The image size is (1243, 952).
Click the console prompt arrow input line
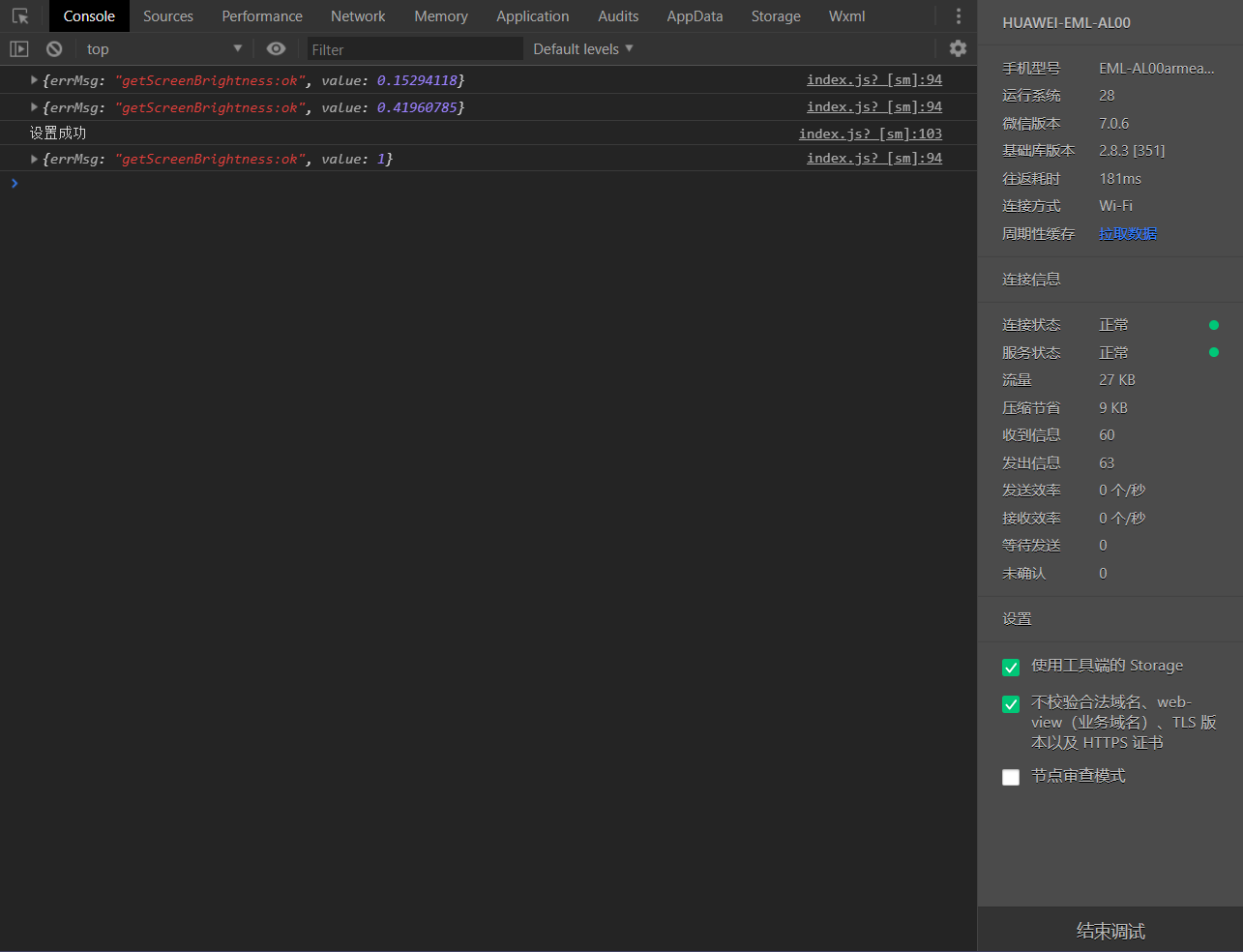coord(488,183)
